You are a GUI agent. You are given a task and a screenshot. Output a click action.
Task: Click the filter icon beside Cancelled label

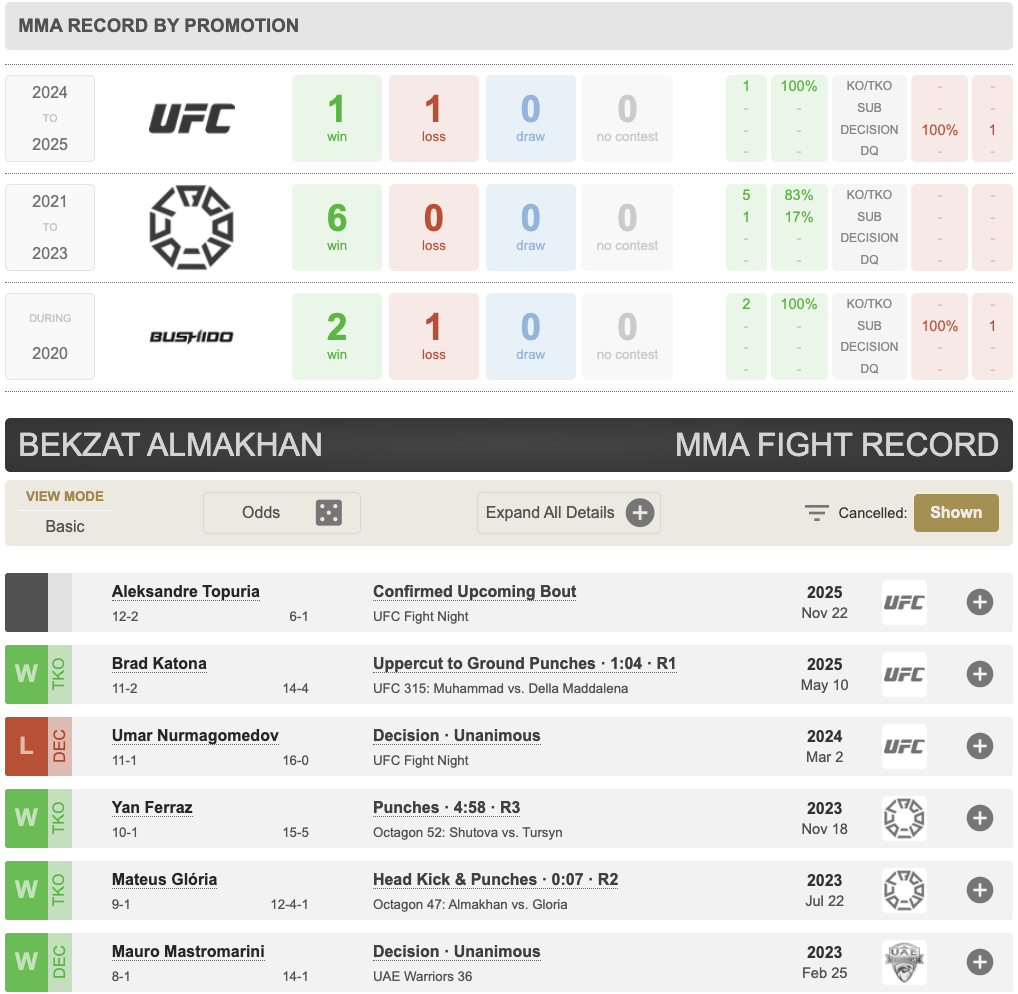click(817, 513)
